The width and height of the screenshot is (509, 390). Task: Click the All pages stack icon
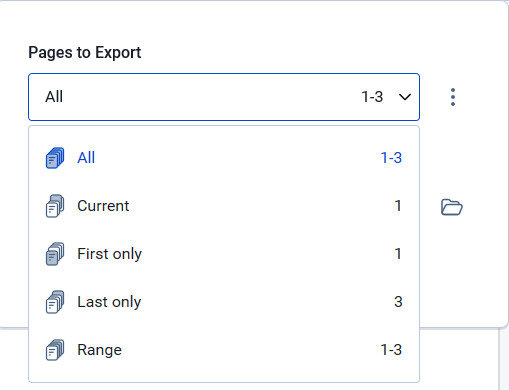point(55,158)
